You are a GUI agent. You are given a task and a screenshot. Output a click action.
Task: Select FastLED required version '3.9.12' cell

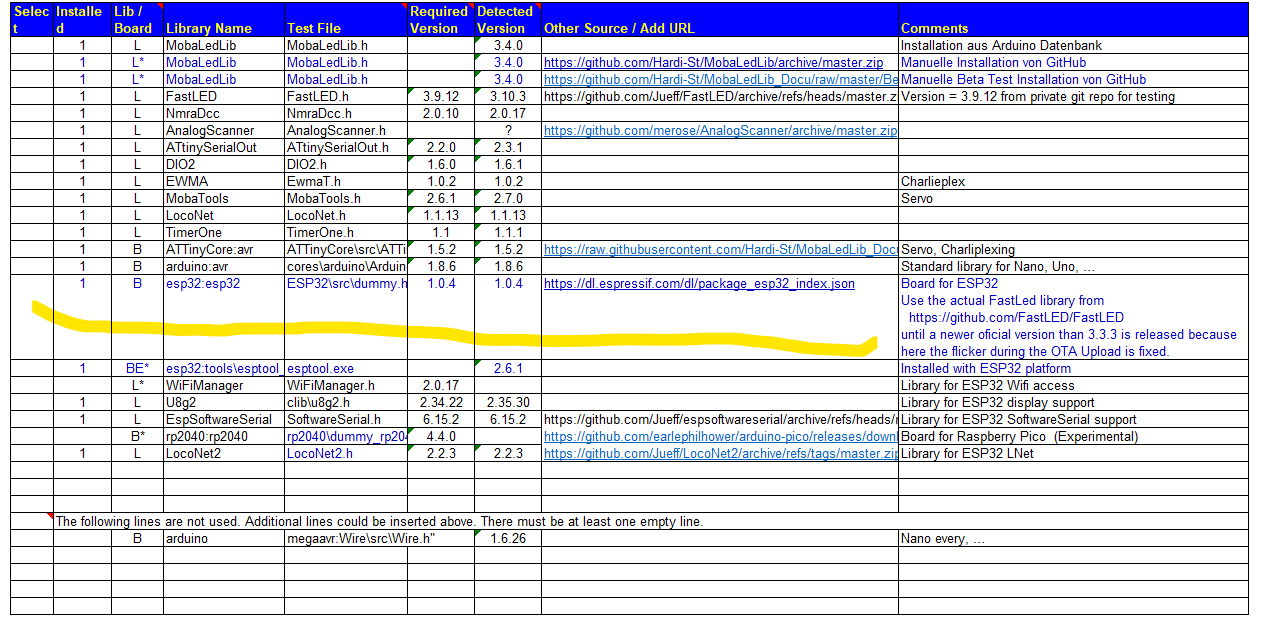[x=441, y=97]
